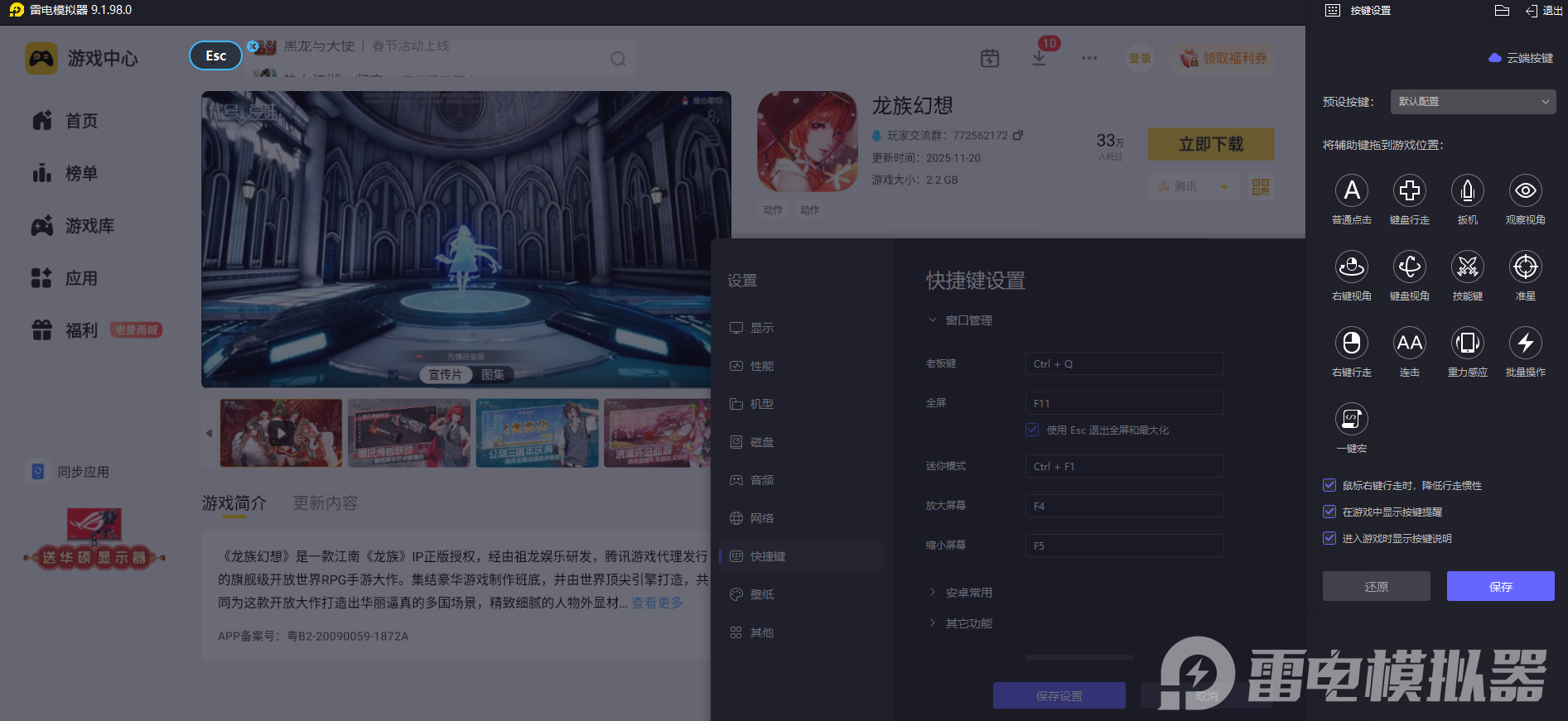
Task: Collapse the 窗口管理 section
Action: tap(960, 320)
